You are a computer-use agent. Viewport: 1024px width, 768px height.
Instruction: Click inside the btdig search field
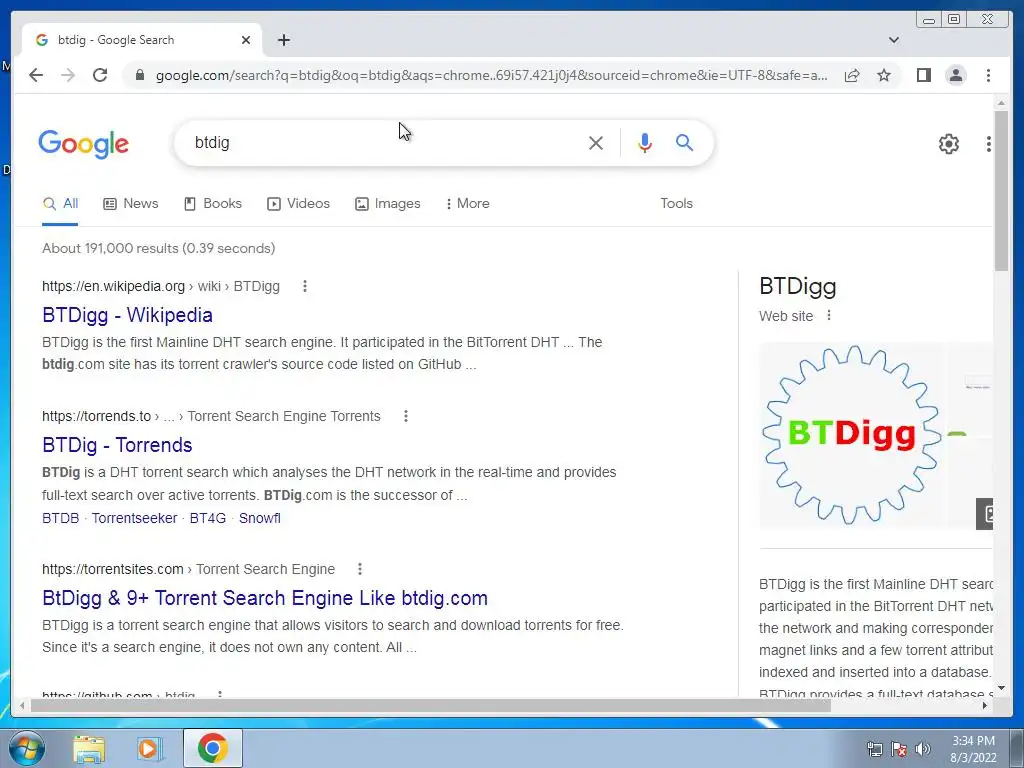coord(385,142)
